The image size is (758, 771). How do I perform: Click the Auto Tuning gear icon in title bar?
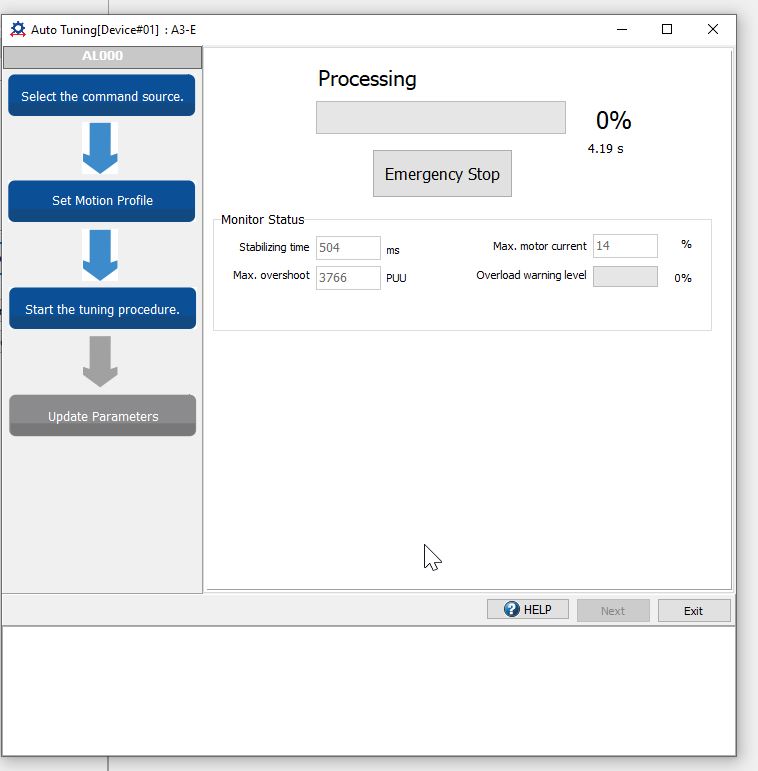pos(18,30)
